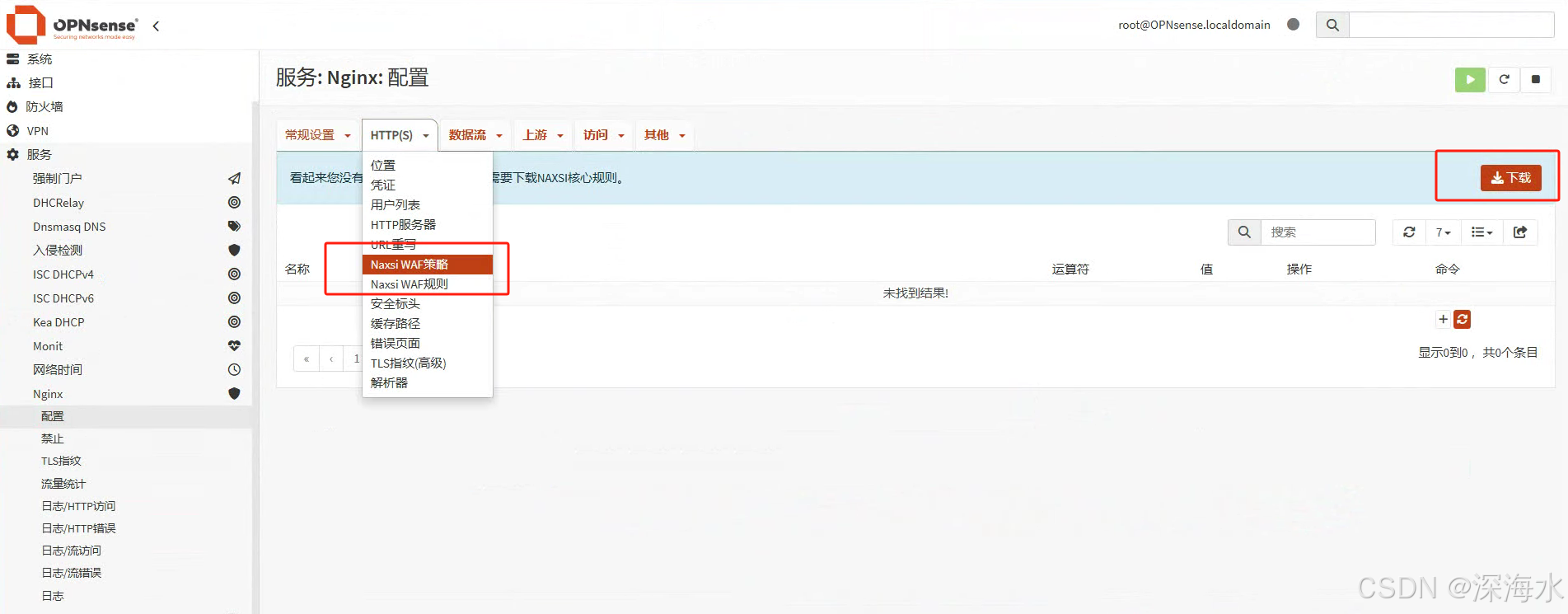Stop the Nginx service
This screenshot has height=614, width=1568.
click(x=1536, y=79)
